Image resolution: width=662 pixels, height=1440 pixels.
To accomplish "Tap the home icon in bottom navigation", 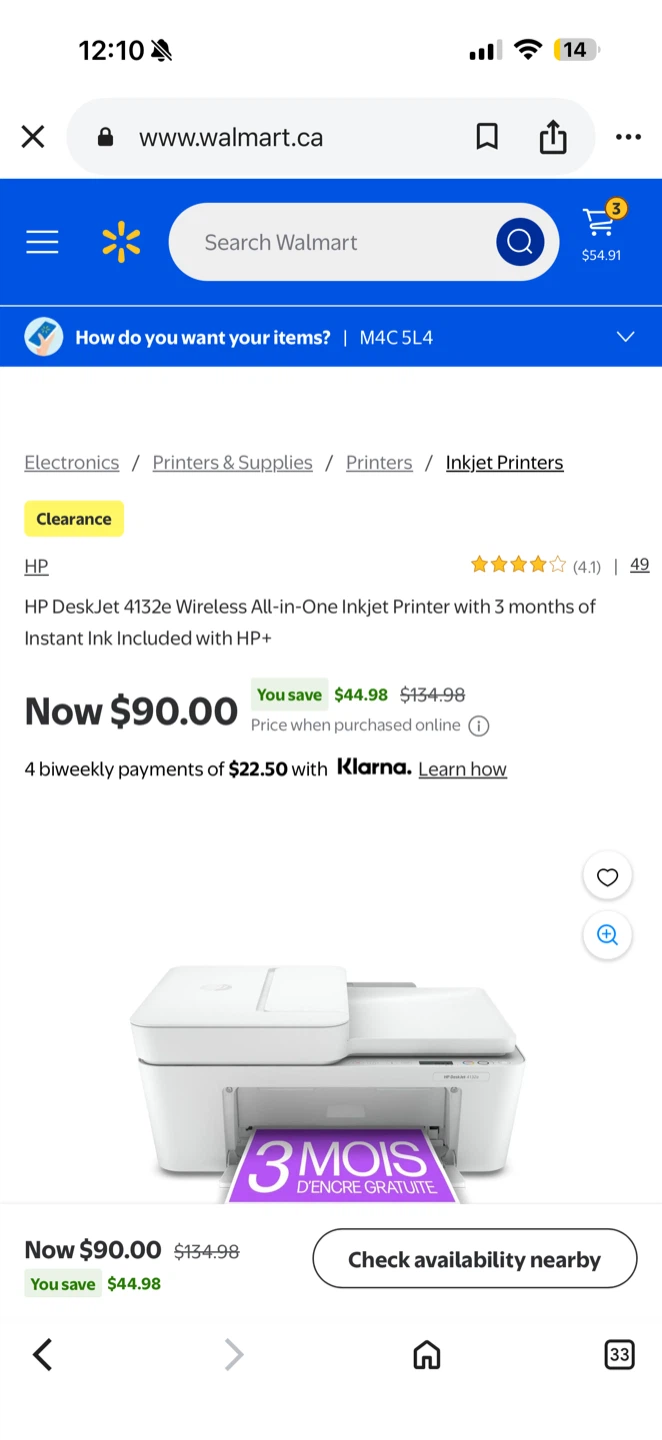I will coord(426,1355).
